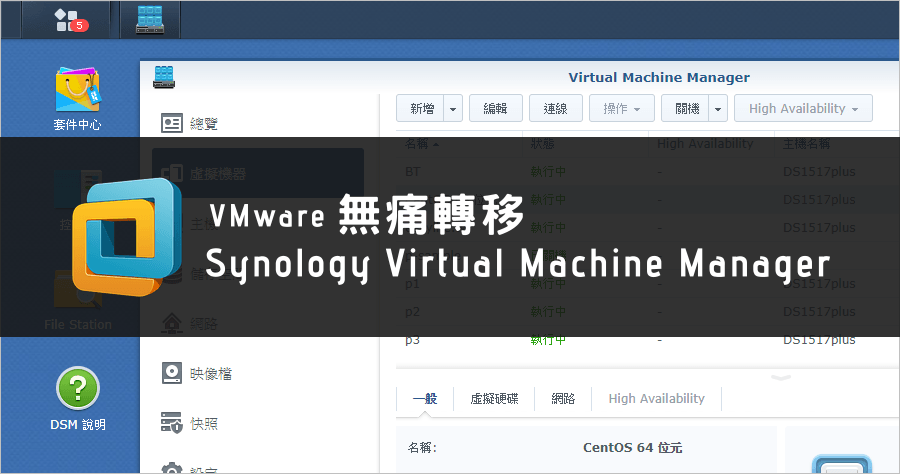
Task: Switch to the 網路 network tab
Action: pyautogui.click(x=563, y=399)
